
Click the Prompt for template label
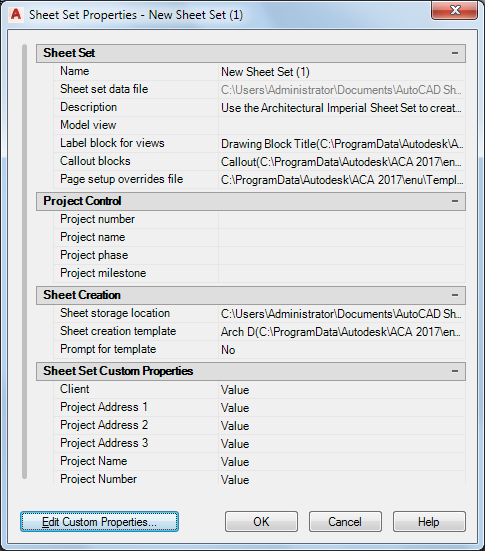point(108,349)
